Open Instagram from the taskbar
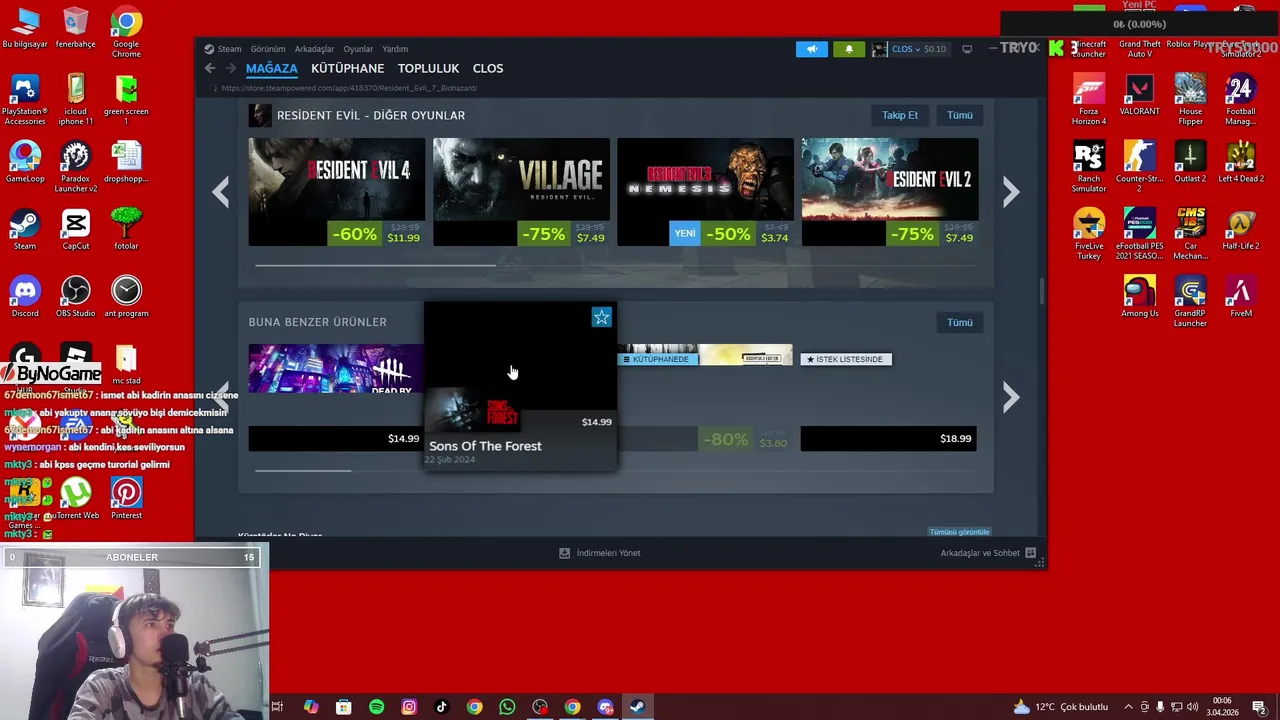The width and height of the screenshot is (1280, 720). (x=409, y=707)
